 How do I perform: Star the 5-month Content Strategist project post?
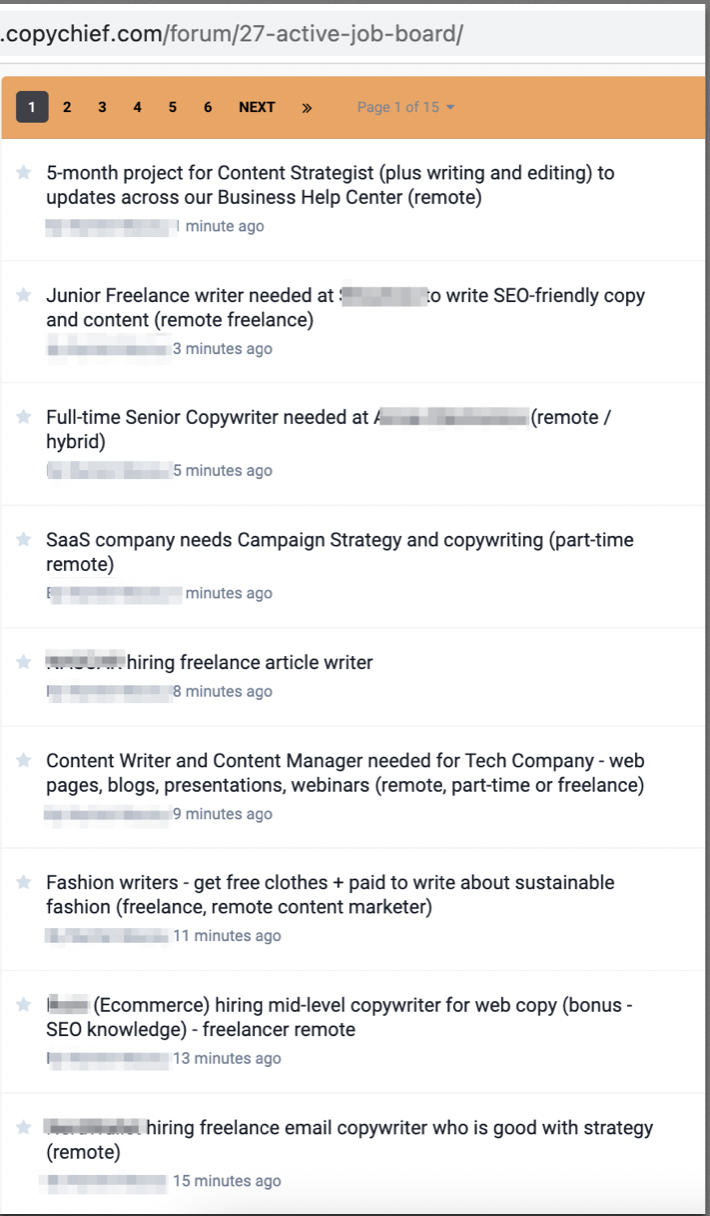click(23, 173)
